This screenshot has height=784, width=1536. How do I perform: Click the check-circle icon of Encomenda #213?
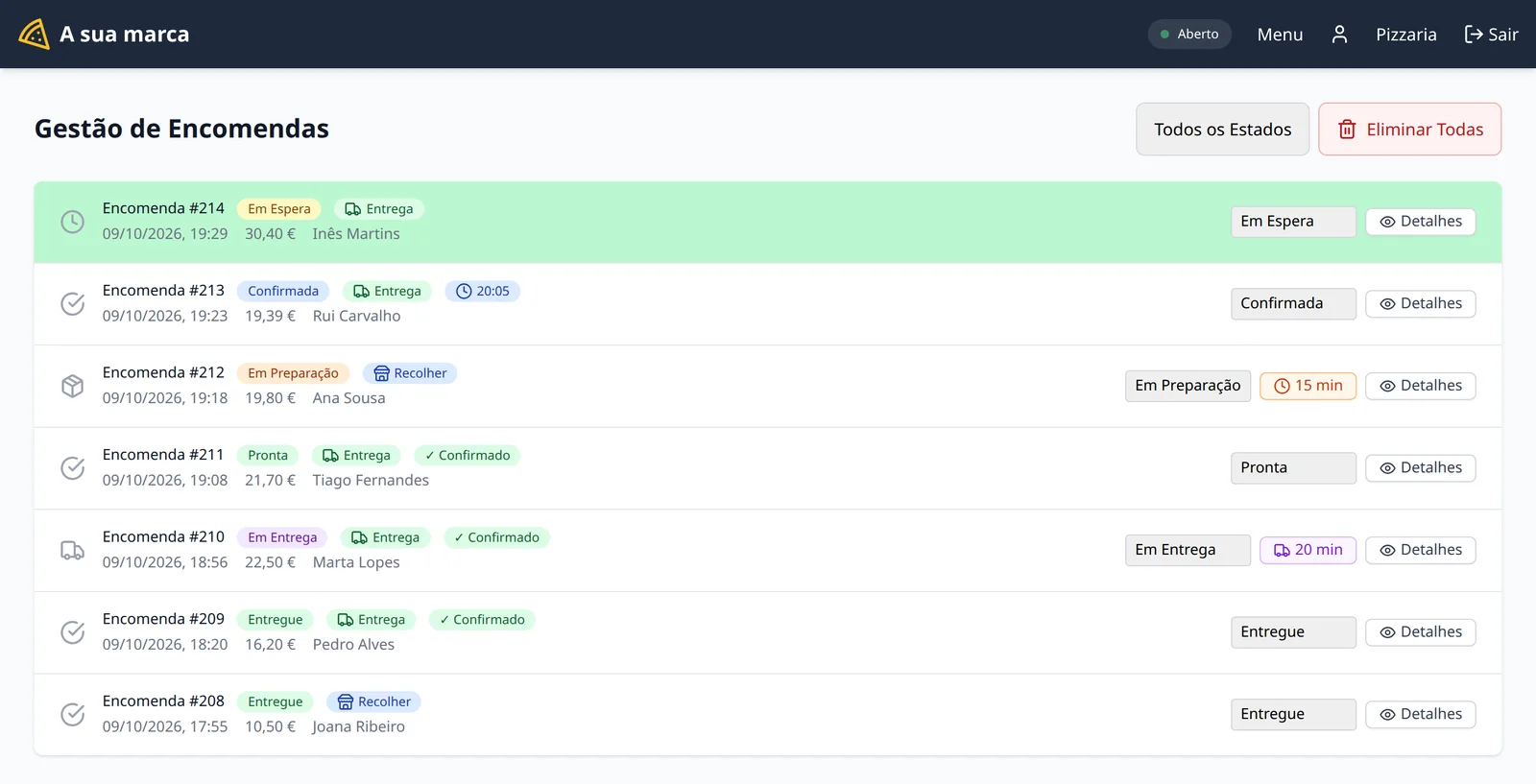[73, 304]
